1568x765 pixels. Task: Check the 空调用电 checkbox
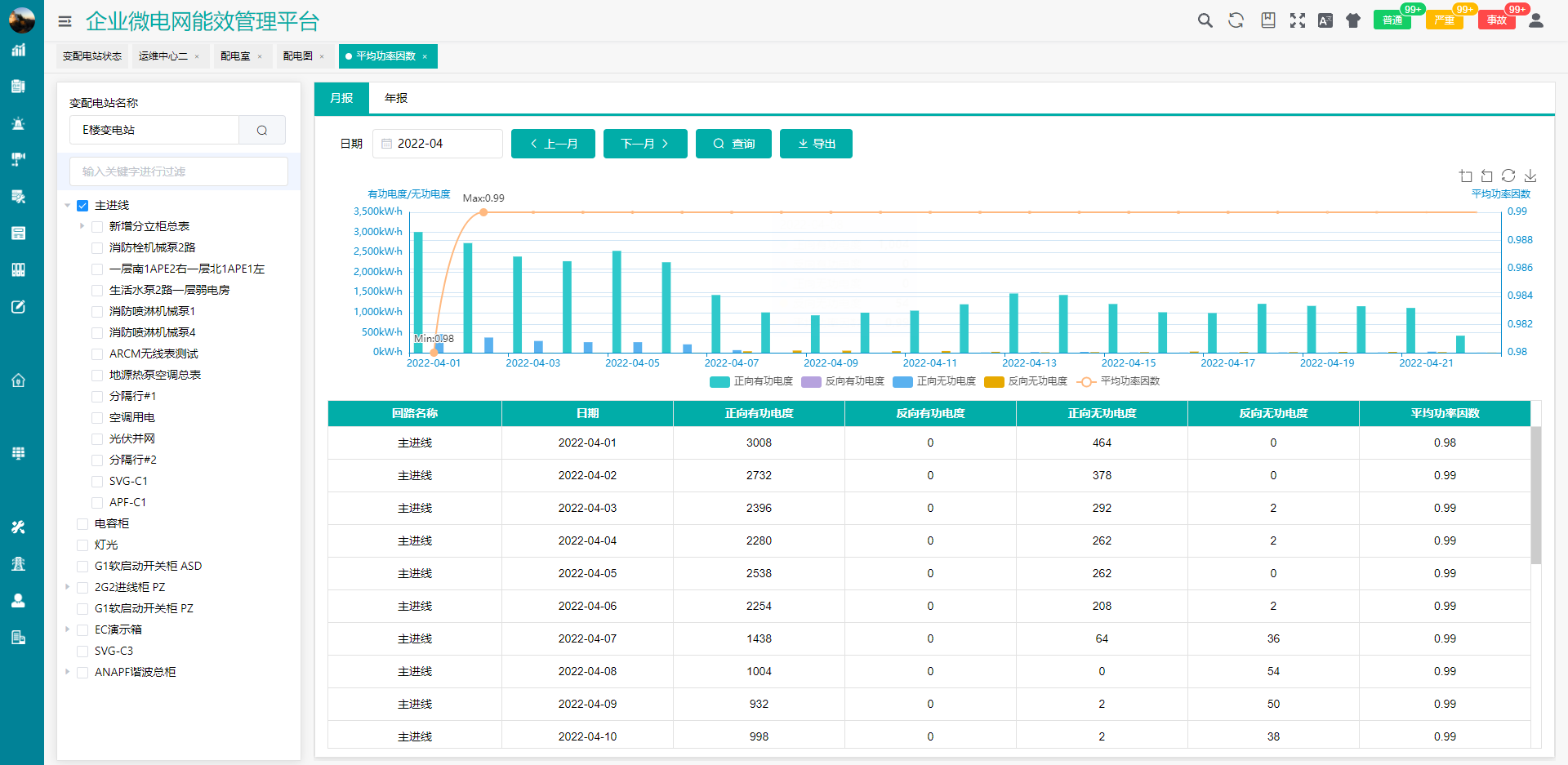click(97, 418)
